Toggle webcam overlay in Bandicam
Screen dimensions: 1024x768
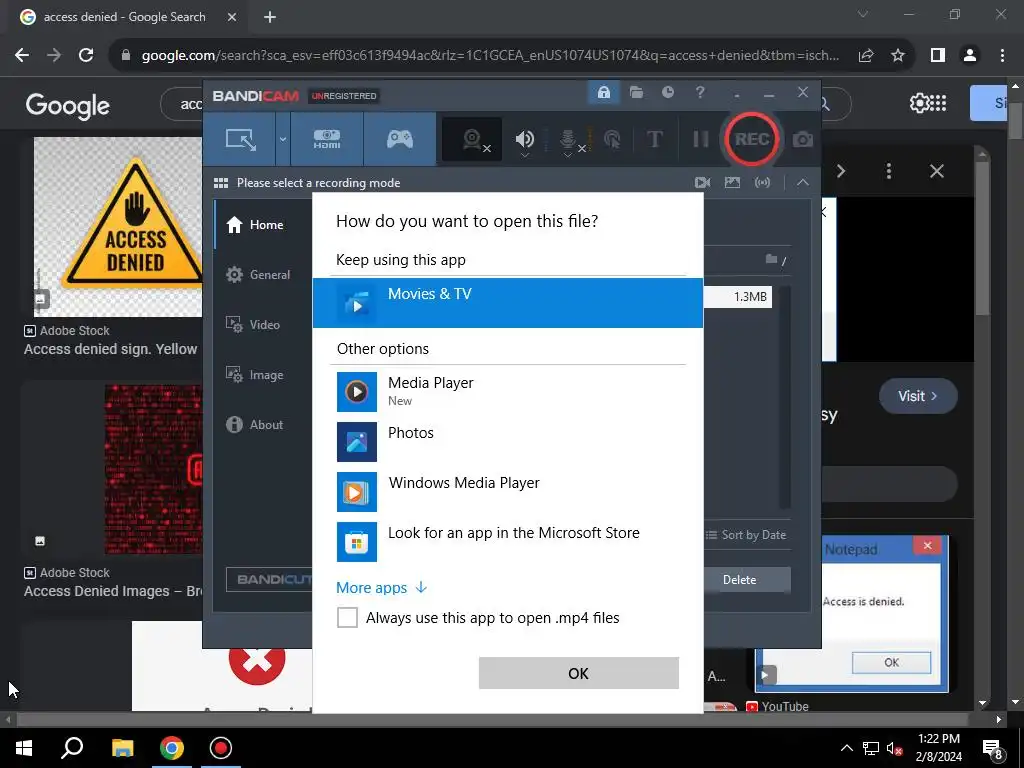472,139
